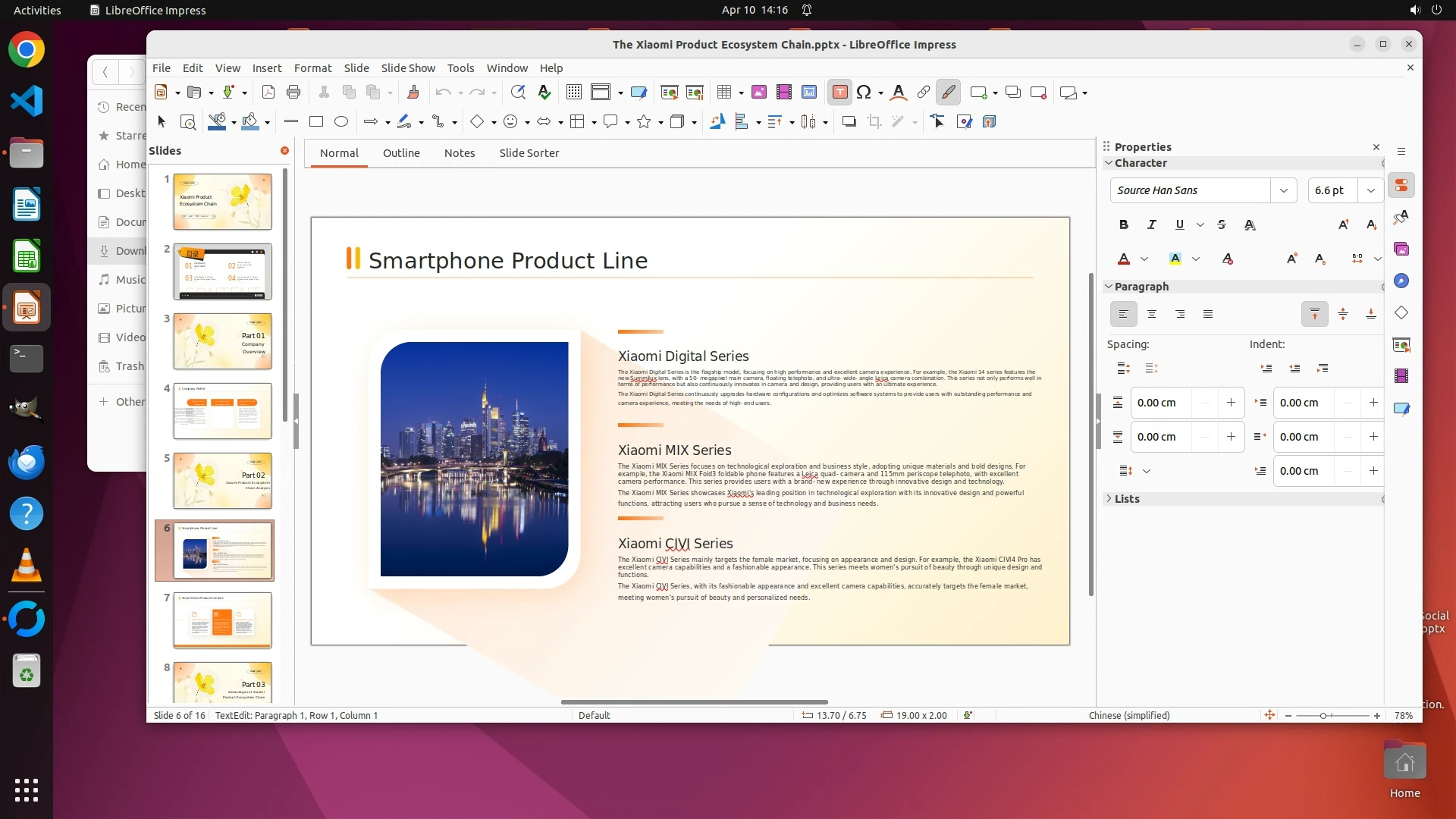Open the font size dropdown
1456x819 pixels.
pyautogui.click(x=1370, y=190)
